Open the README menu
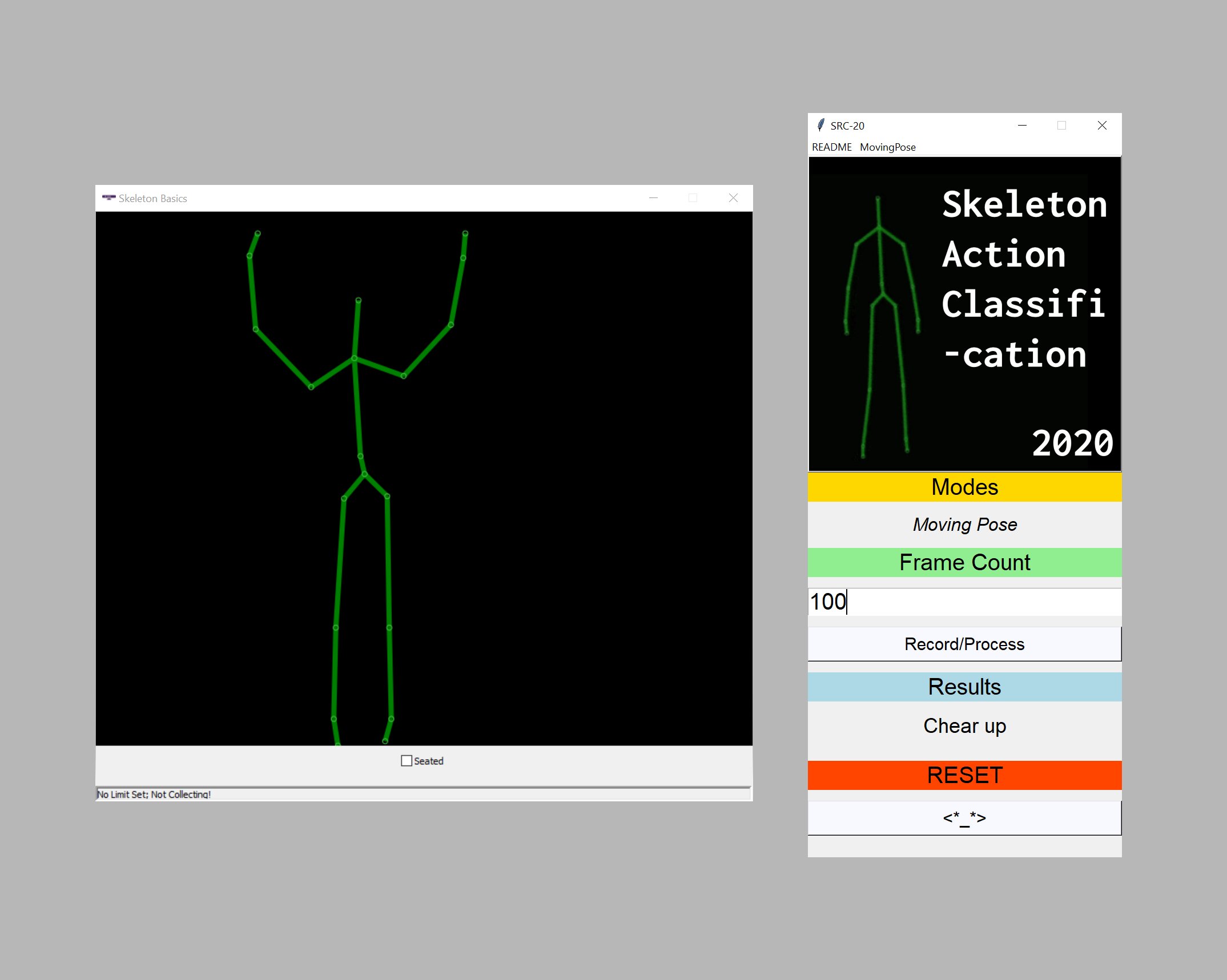Image resolution: width=1227 pixels, height=980 pixels. coord(831,147)
